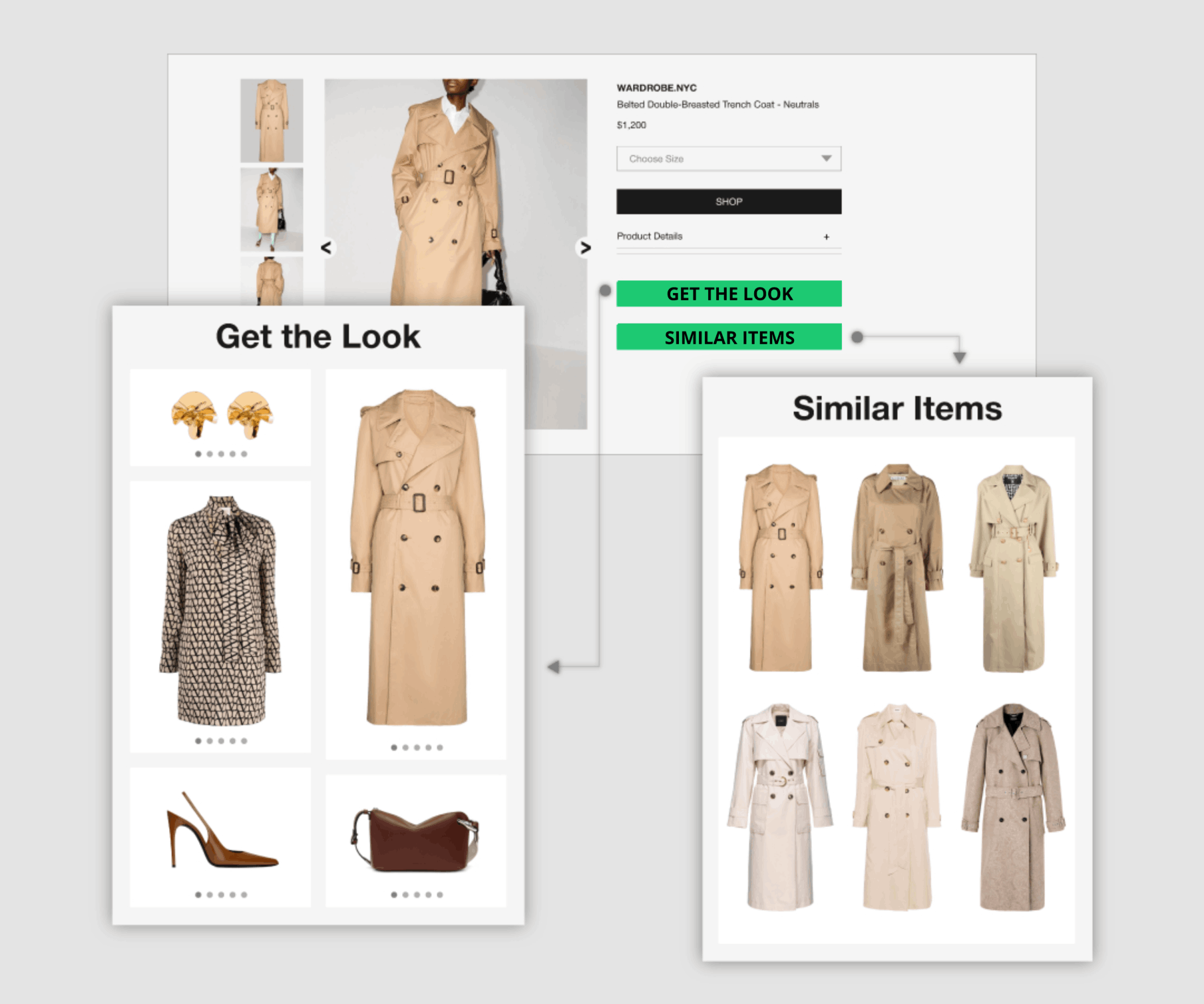
Task: Select the gold earrings in Get the Look
Action: [221, 414]
